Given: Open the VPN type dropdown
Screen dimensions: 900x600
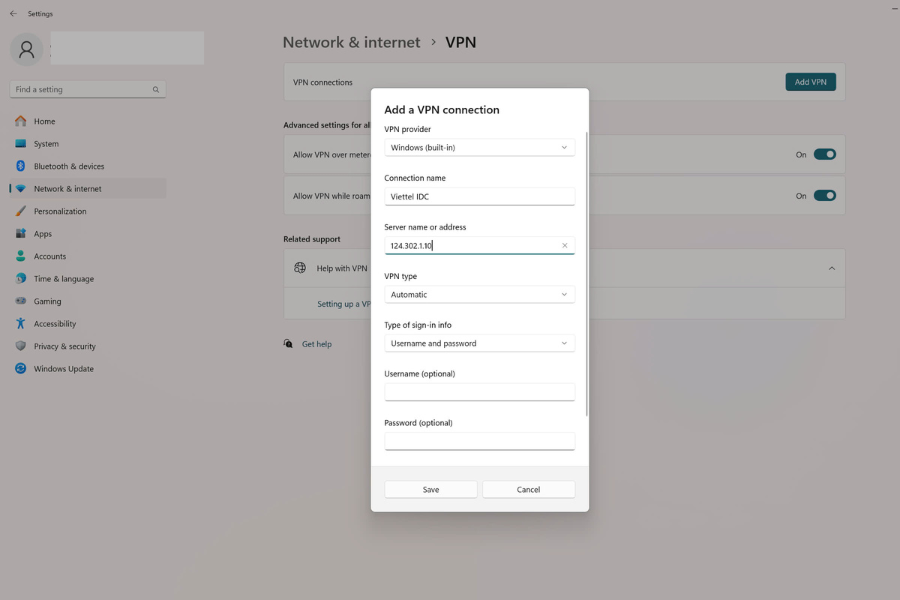Looking at the screenshot, I should tap(479, 294).
